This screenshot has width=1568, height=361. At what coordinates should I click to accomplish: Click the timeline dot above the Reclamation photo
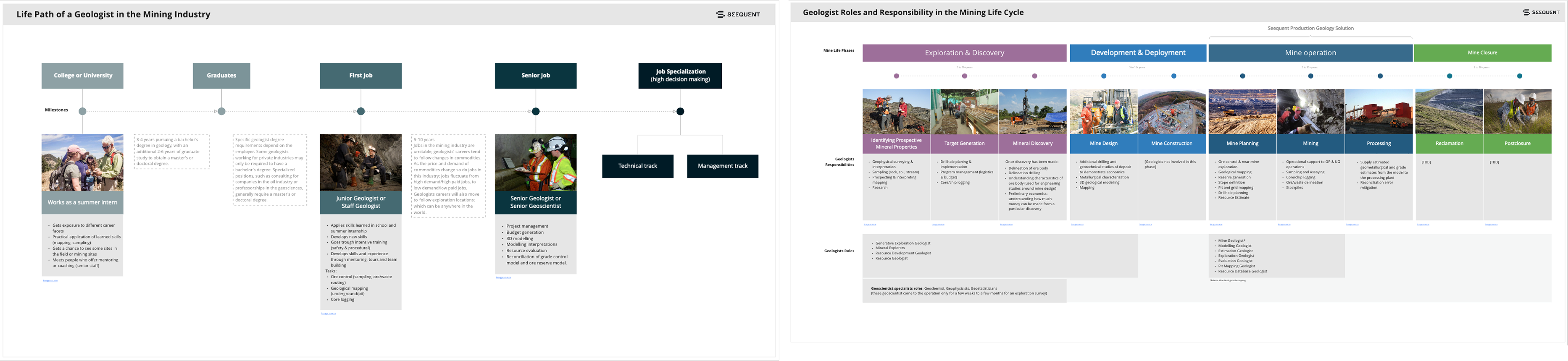coord(1449,76)
